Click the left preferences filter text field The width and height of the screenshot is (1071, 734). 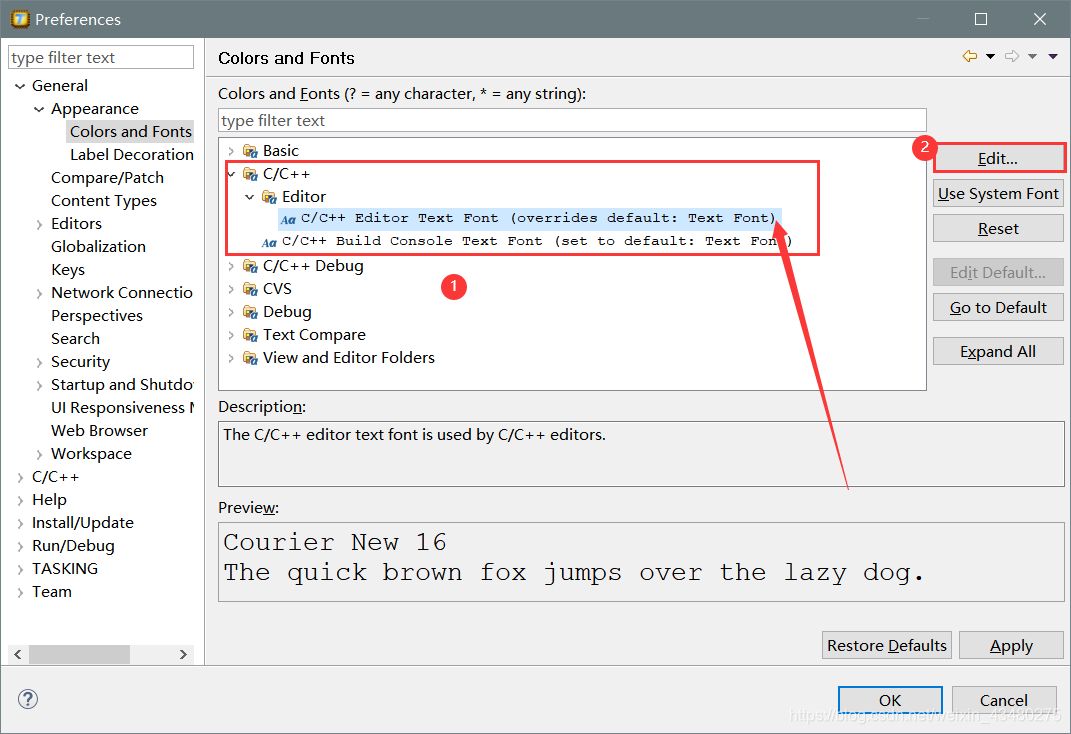101,57
